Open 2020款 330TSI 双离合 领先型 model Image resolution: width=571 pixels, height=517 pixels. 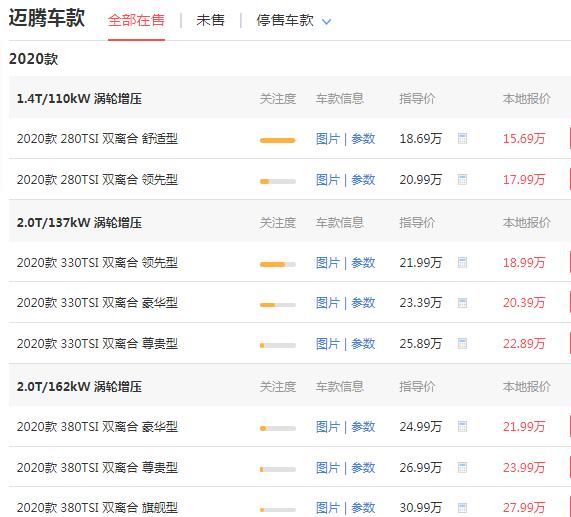pyautogui.click(x=97, y=263)
